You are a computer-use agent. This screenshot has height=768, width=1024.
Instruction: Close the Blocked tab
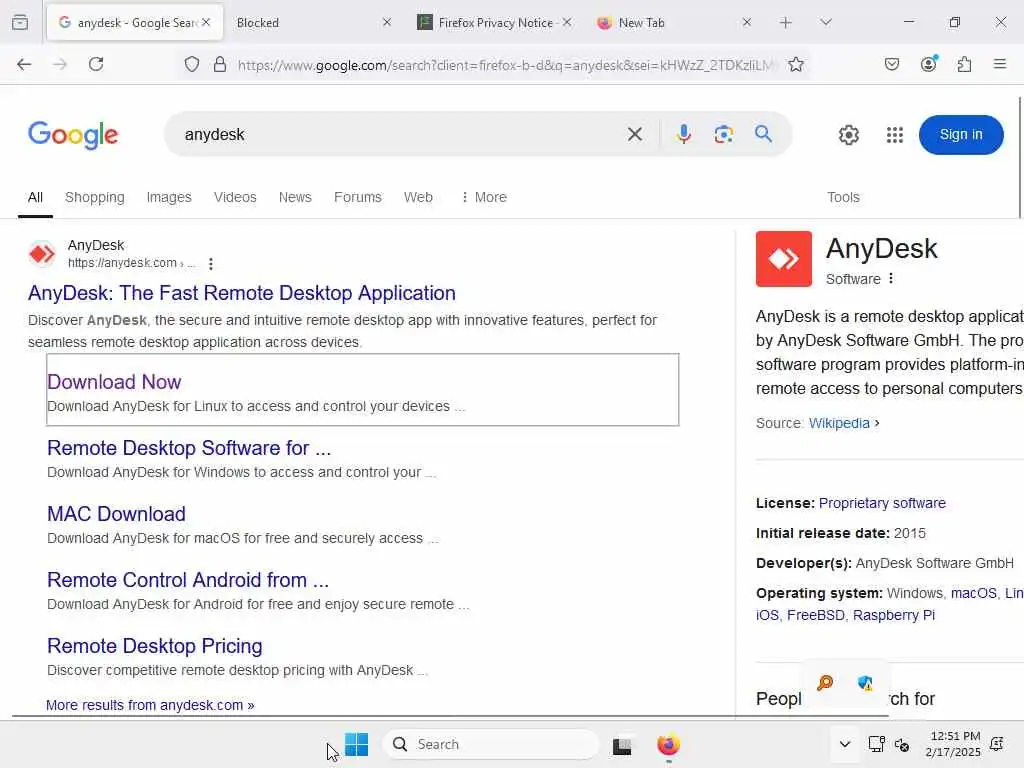coord(387,22)
